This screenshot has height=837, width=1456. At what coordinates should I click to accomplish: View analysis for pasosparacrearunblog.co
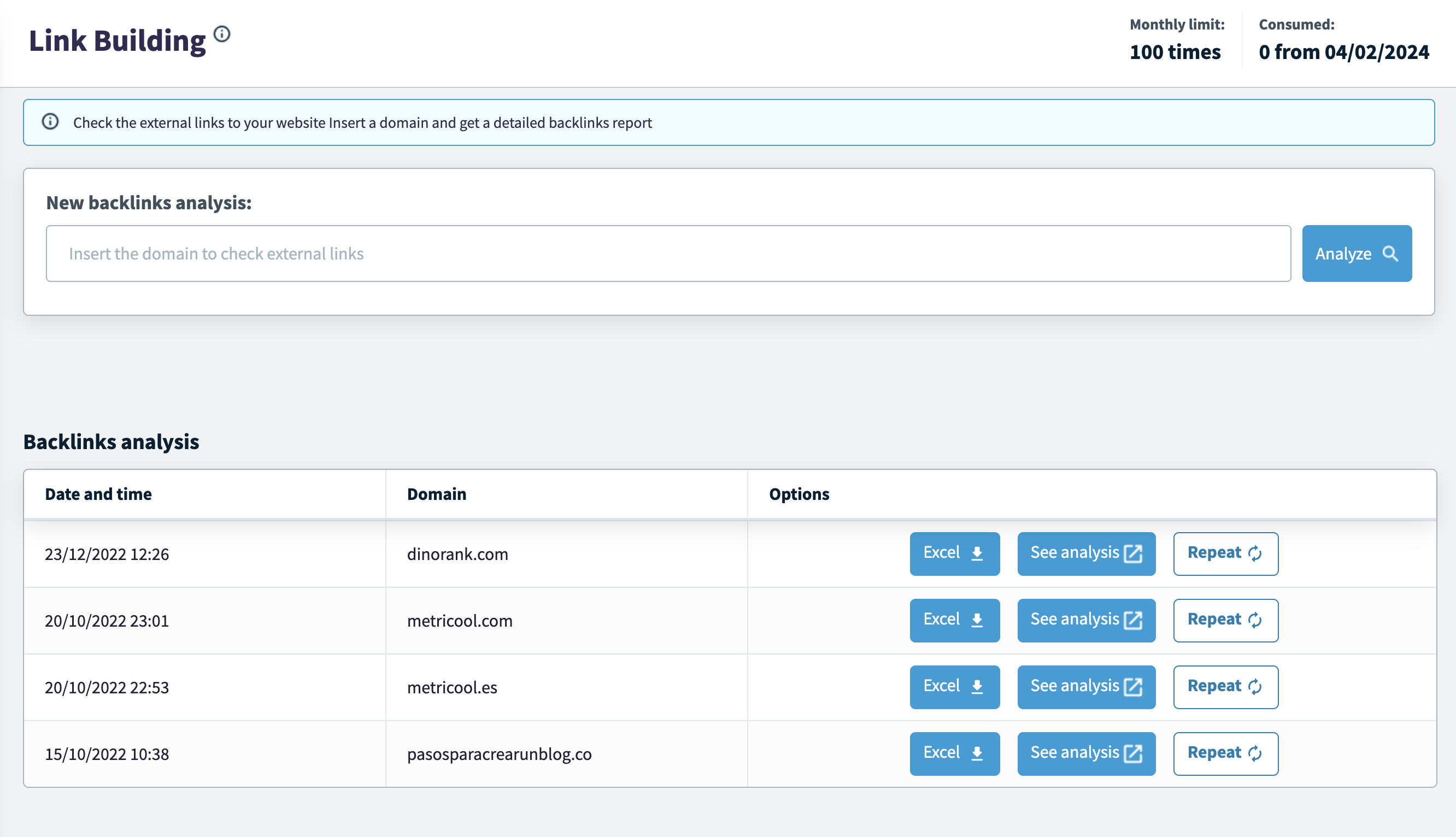point(1085,753)
